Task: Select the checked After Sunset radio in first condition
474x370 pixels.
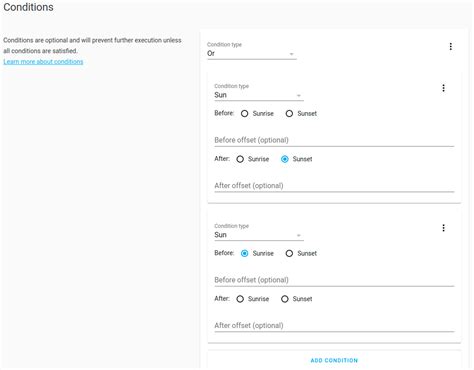Action: point(285,159)
